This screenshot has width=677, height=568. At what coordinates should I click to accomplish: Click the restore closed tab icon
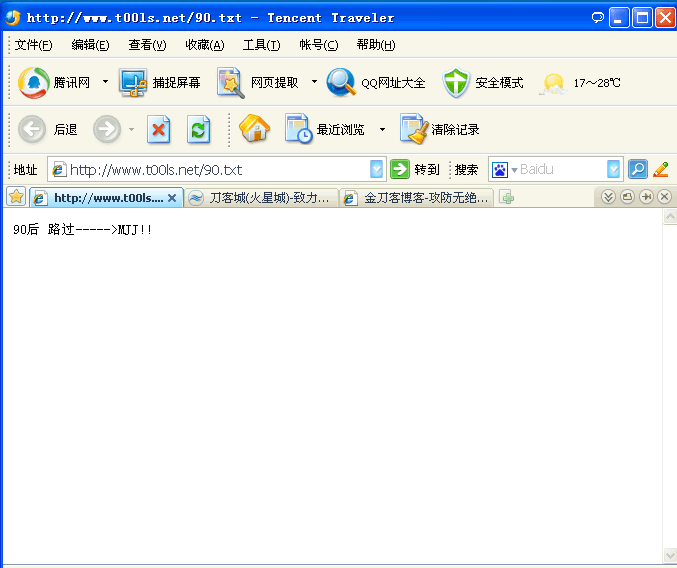[627, 197]
